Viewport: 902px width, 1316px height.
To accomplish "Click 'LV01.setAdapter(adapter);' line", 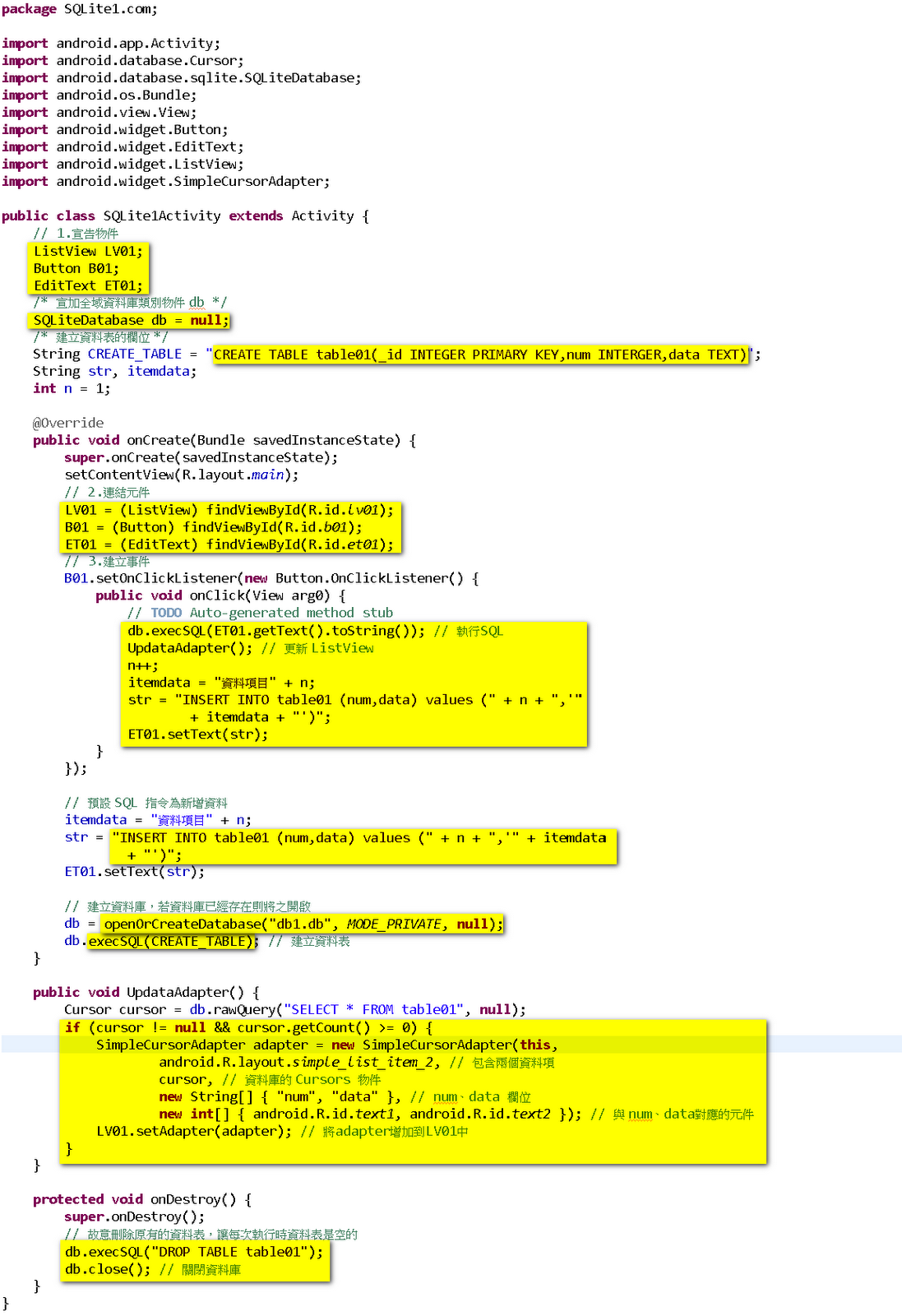I will (x=194, y=1132).
